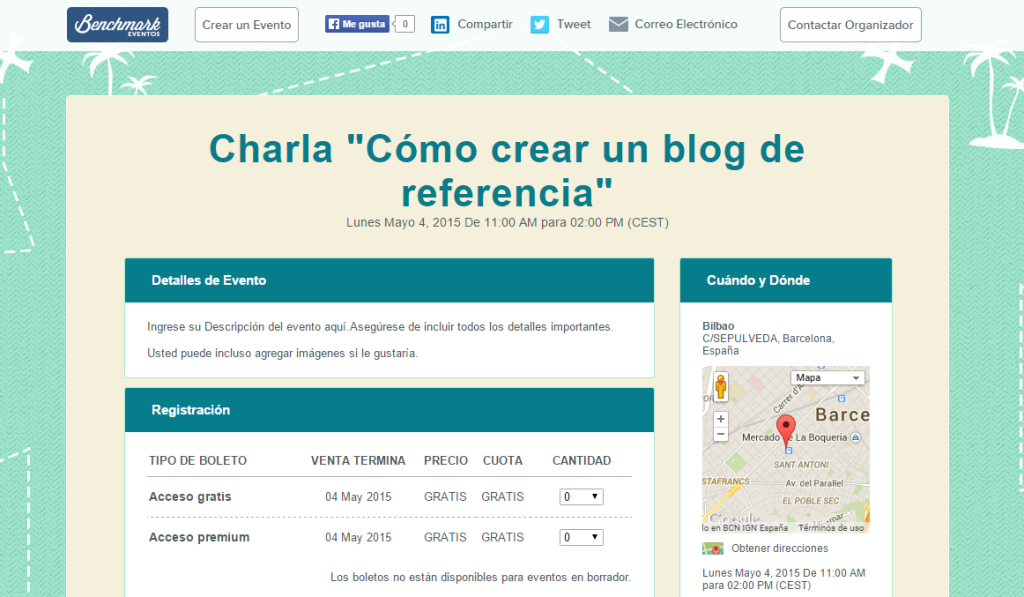The height and width of the screenshot is (597, 1024).
Task: Share the event with Tweet link
Action: pos(574,24)
